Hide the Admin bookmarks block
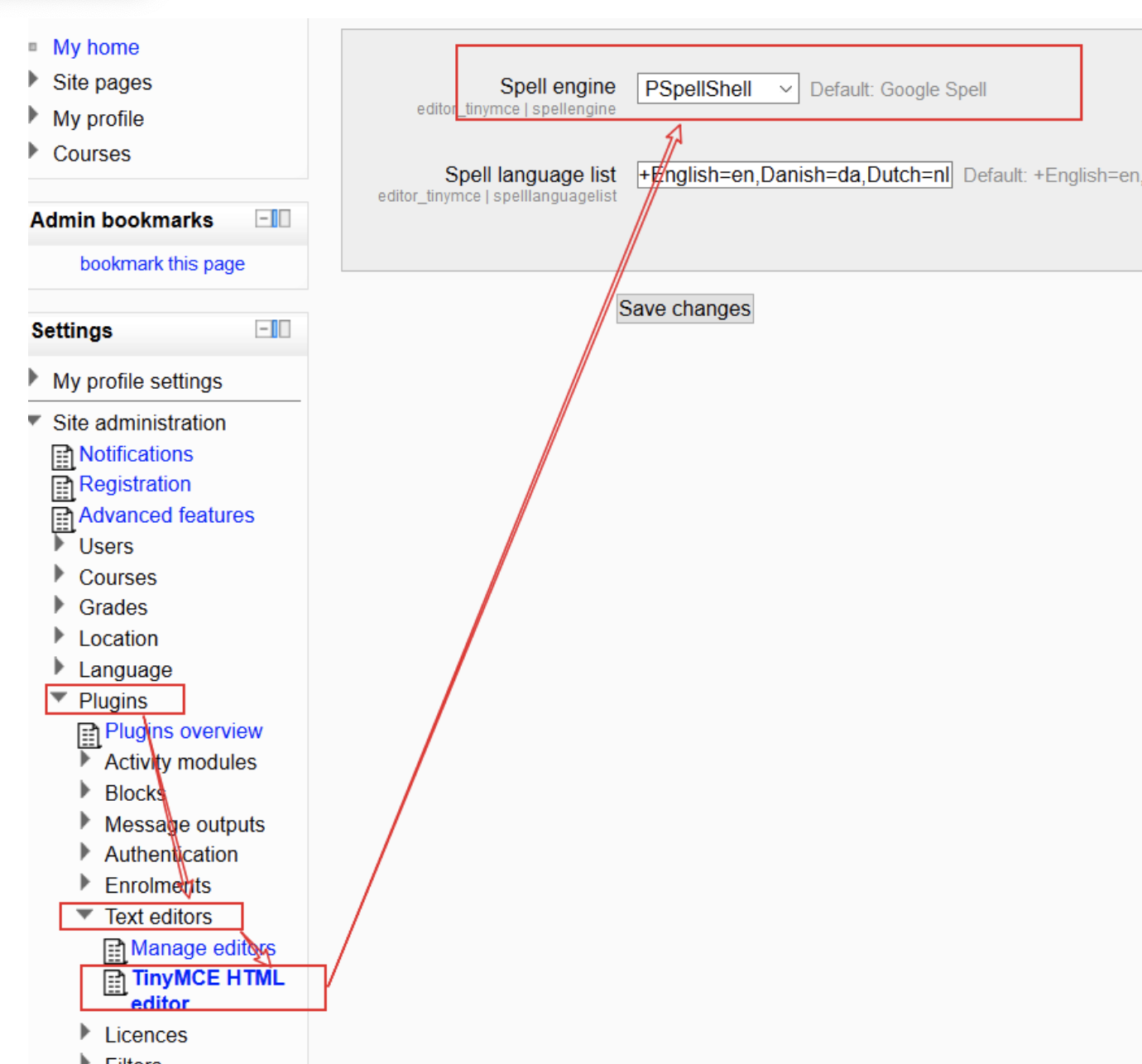1142x1064 pixels. [x=262, y=218]
